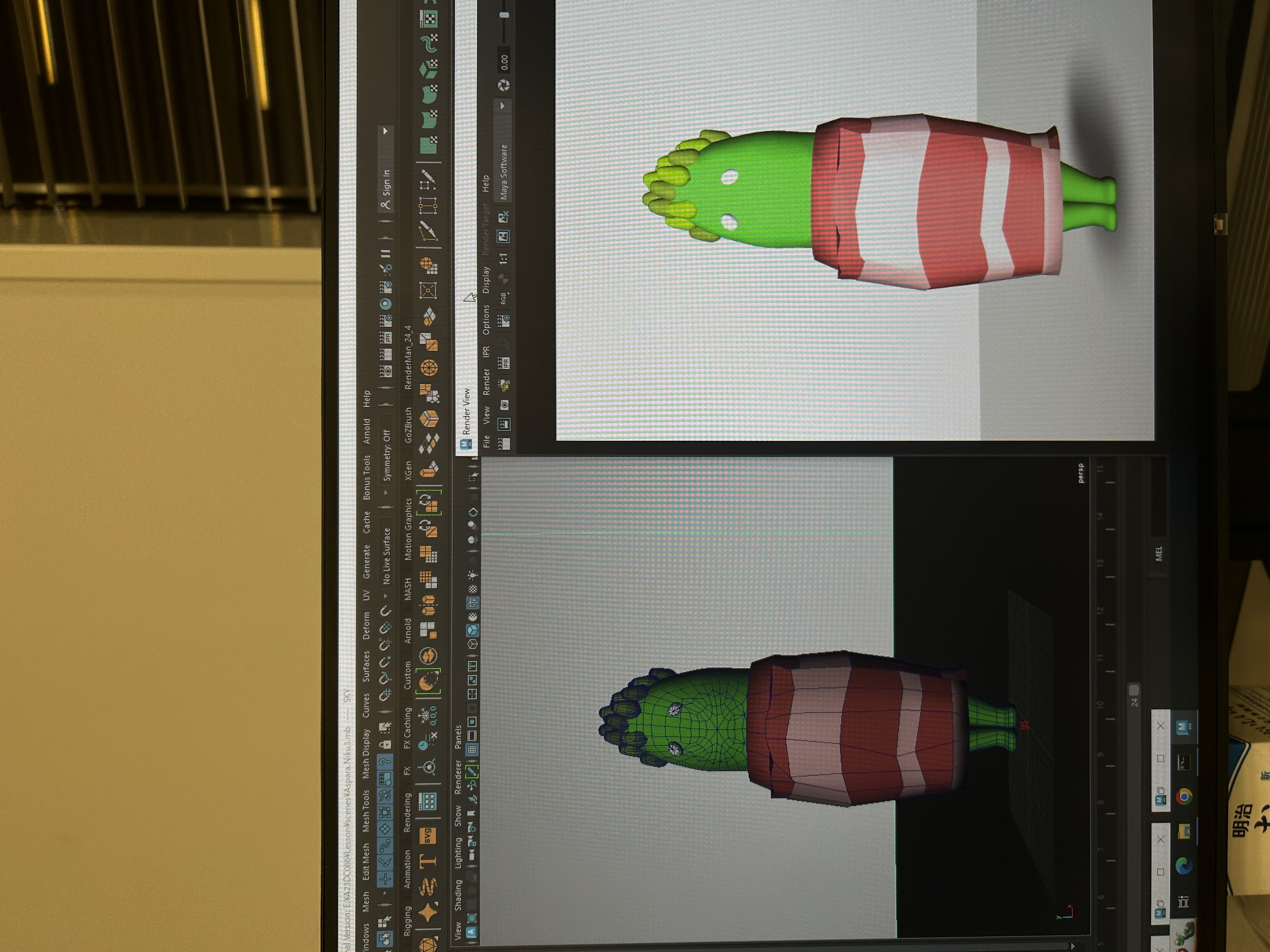Click the keep image icon in Render View
This screenshot has height=952, width=1270.
[x=504, y=236]
